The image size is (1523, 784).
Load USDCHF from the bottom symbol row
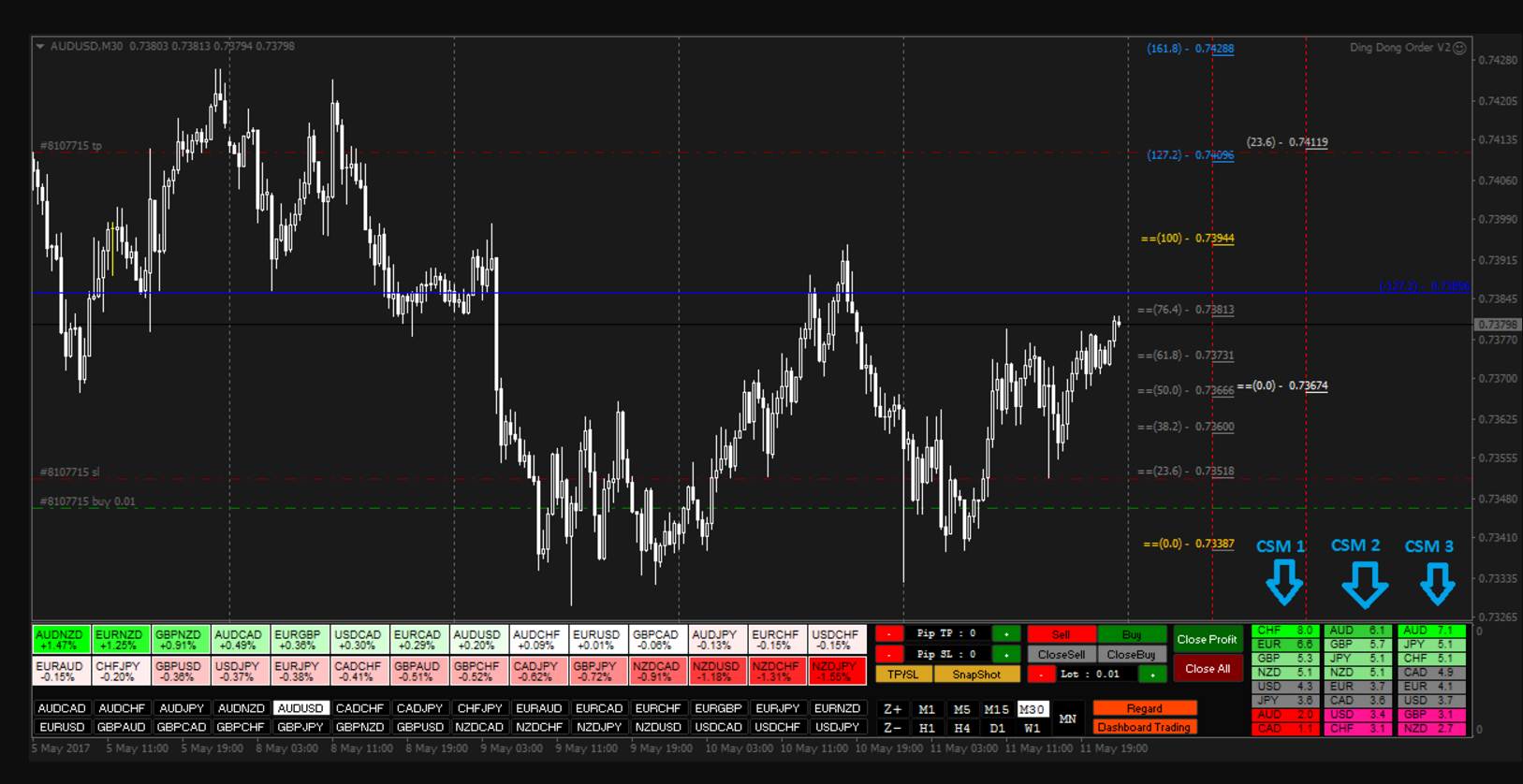click(x=777, y=727)
